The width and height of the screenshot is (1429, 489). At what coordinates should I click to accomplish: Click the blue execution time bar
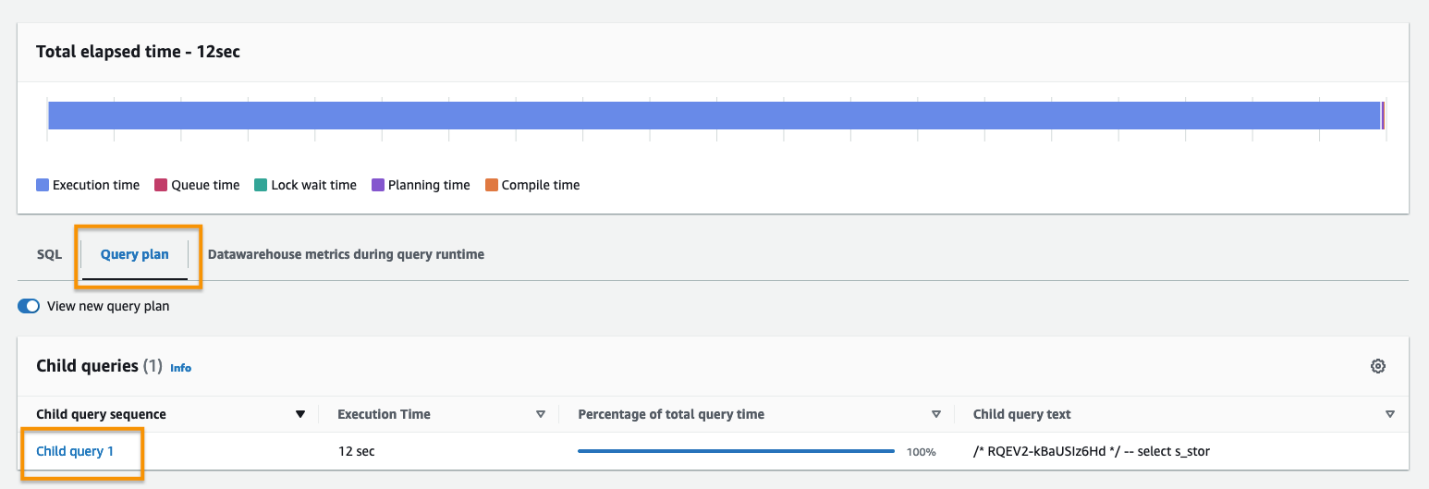coord(713,115)
